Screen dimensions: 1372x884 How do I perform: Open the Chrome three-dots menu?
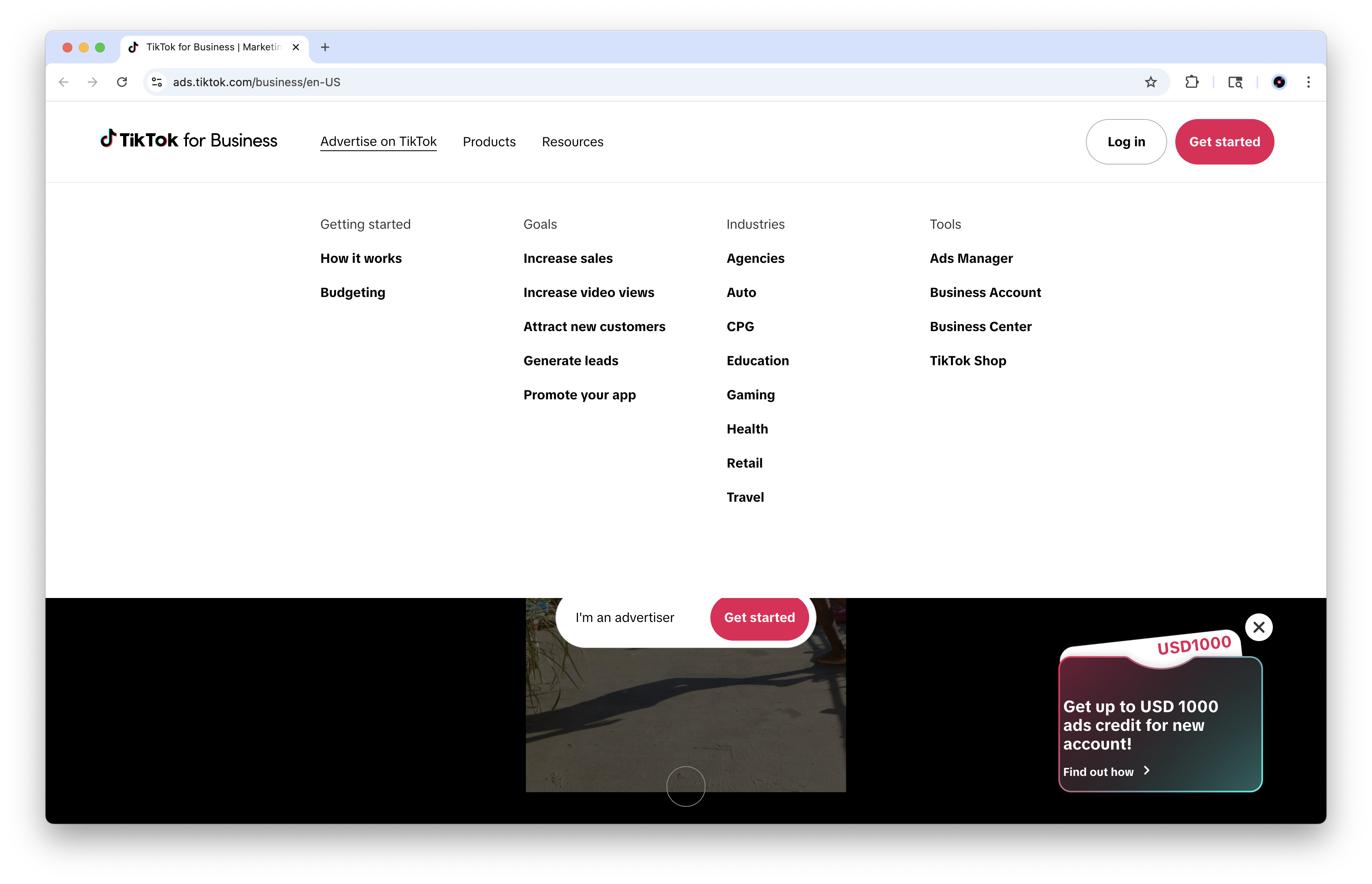(1308, 82)
